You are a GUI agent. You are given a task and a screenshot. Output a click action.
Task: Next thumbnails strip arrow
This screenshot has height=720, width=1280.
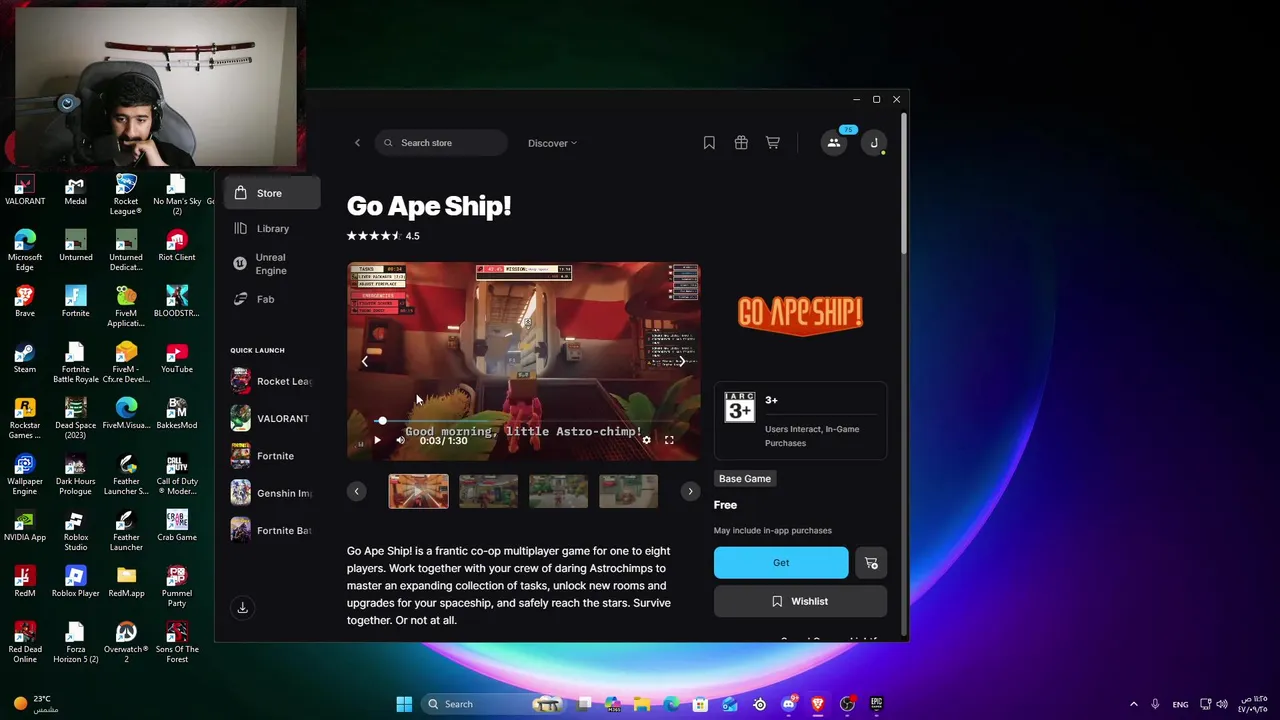pos(690,491)
